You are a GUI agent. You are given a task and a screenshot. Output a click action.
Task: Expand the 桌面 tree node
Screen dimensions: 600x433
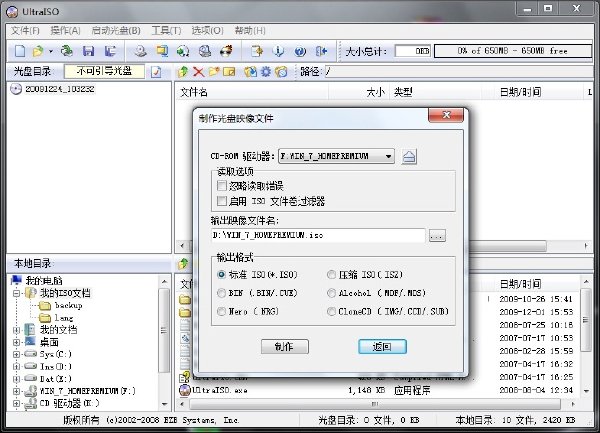[x=16, y=342]
